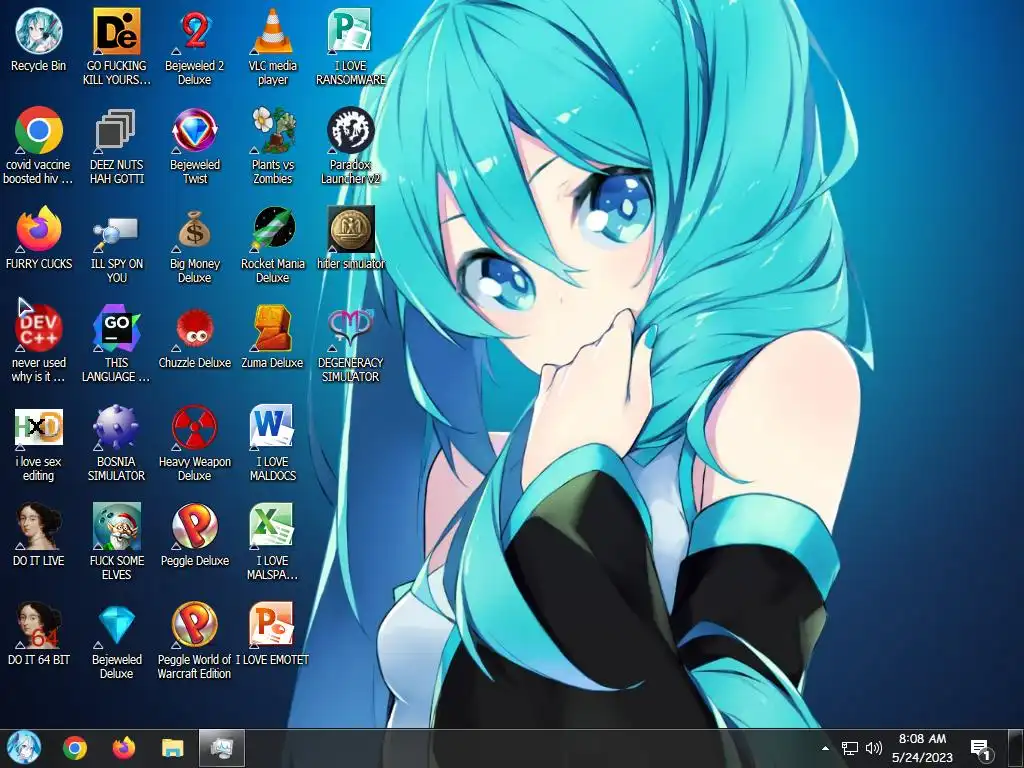Open the network status tray icon
The image size is (1024, 768).
(x=850, y=748)
